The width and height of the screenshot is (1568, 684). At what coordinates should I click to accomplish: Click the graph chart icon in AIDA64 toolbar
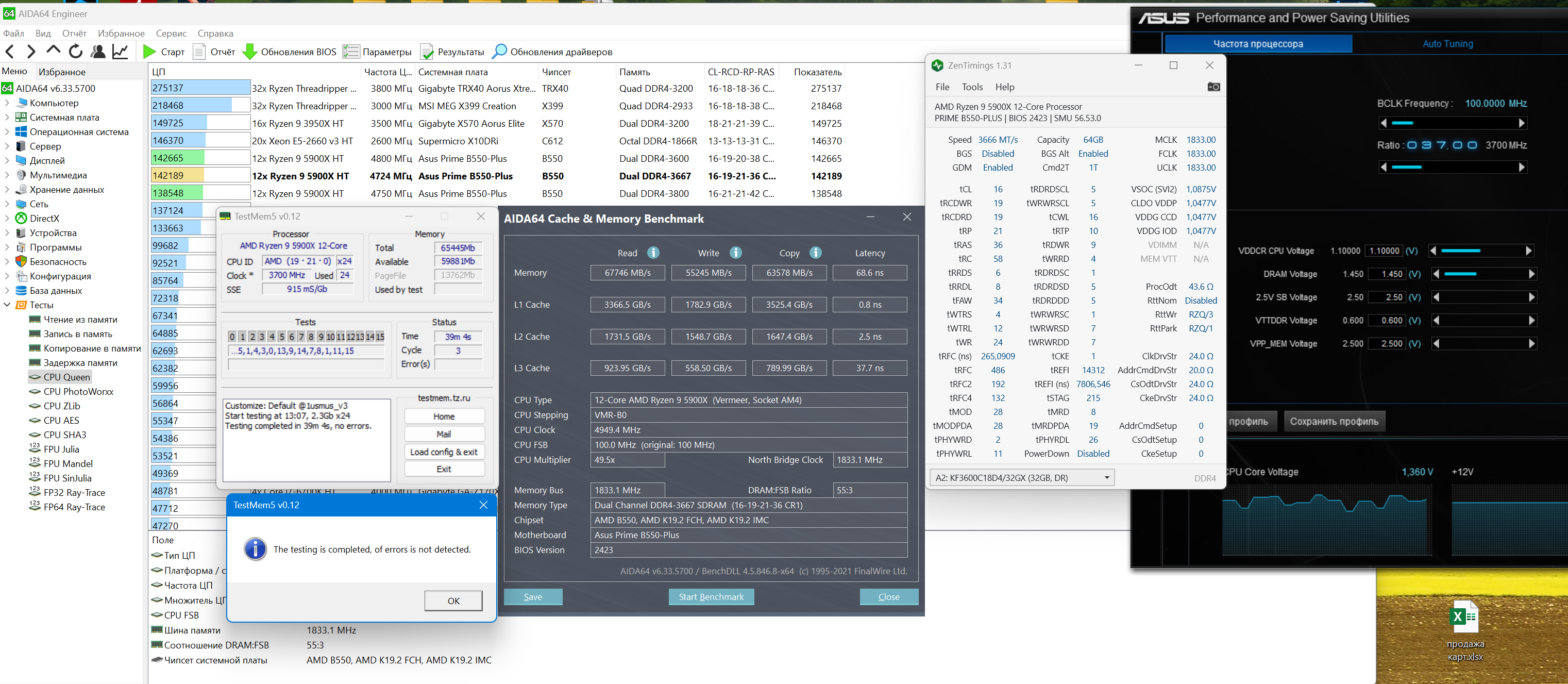[120, 52]
